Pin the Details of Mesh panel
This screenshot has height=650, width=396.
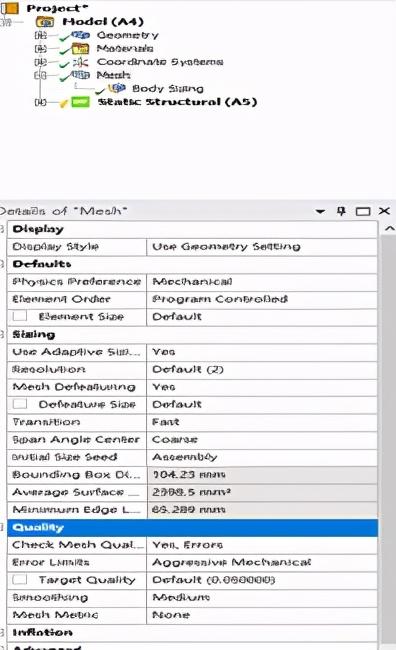coord(341,211)
